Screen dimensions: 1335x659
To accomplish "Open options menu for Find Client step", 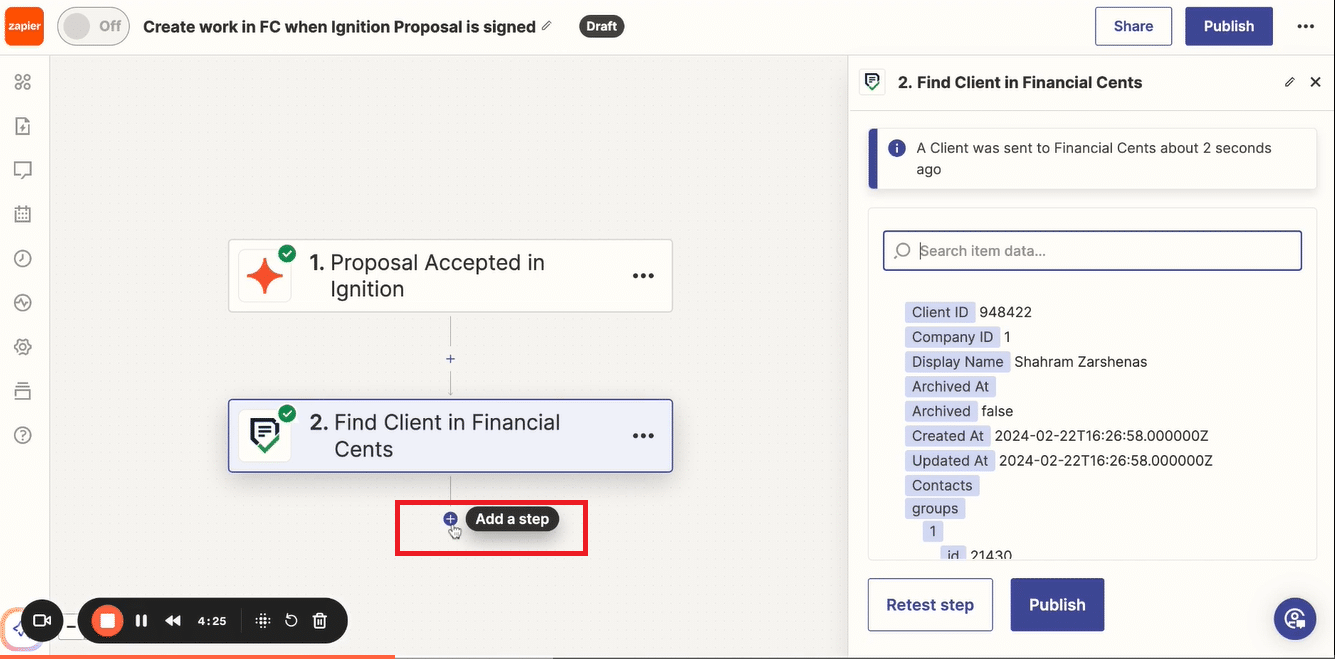I will pos(643,436).
